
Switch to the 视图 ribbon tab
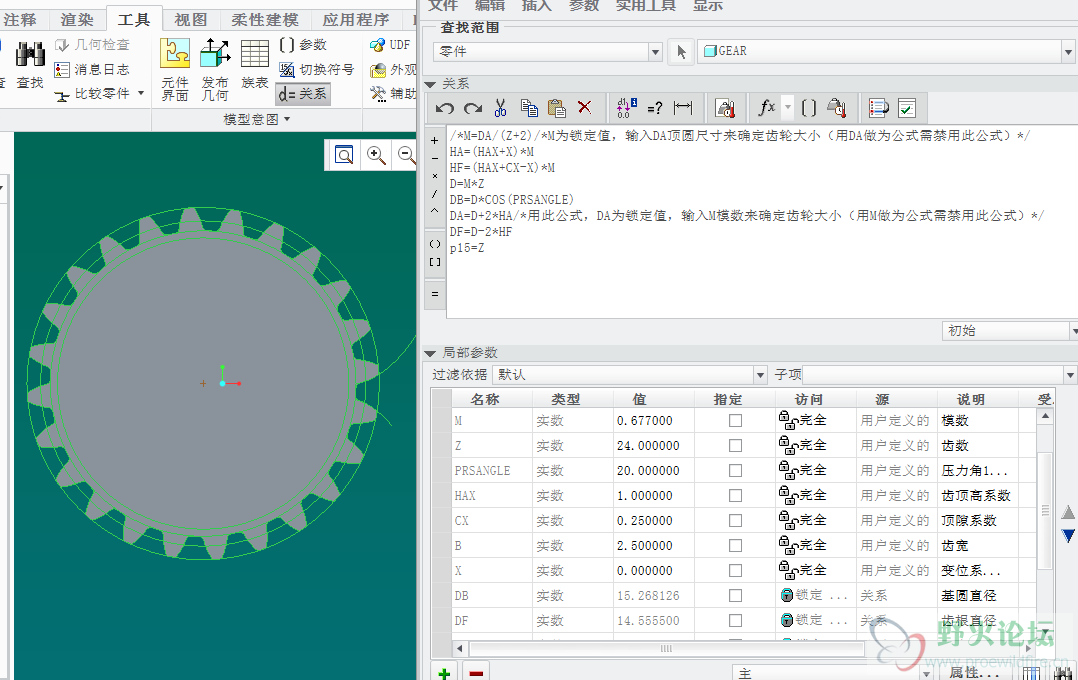(x=190, y=19)
